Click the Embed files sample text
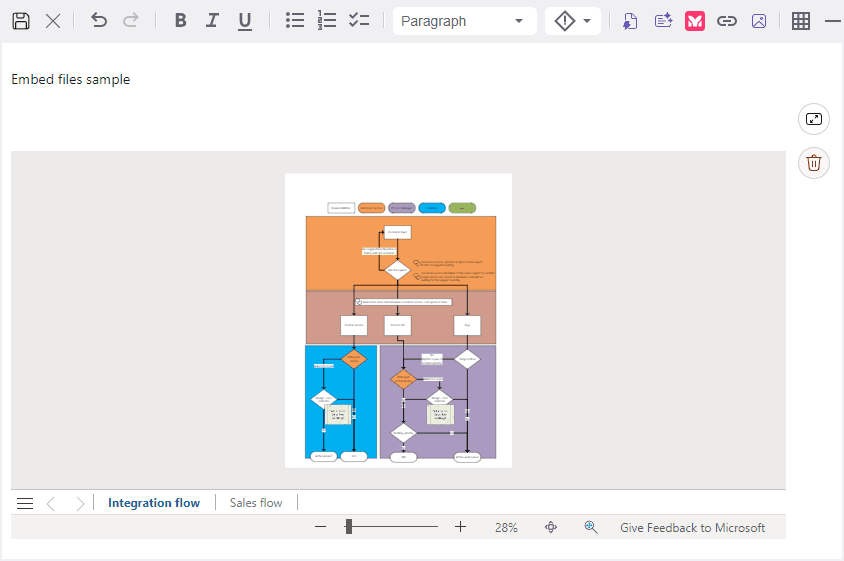Viewport: 844px width, 561px height. pos(71,80)
